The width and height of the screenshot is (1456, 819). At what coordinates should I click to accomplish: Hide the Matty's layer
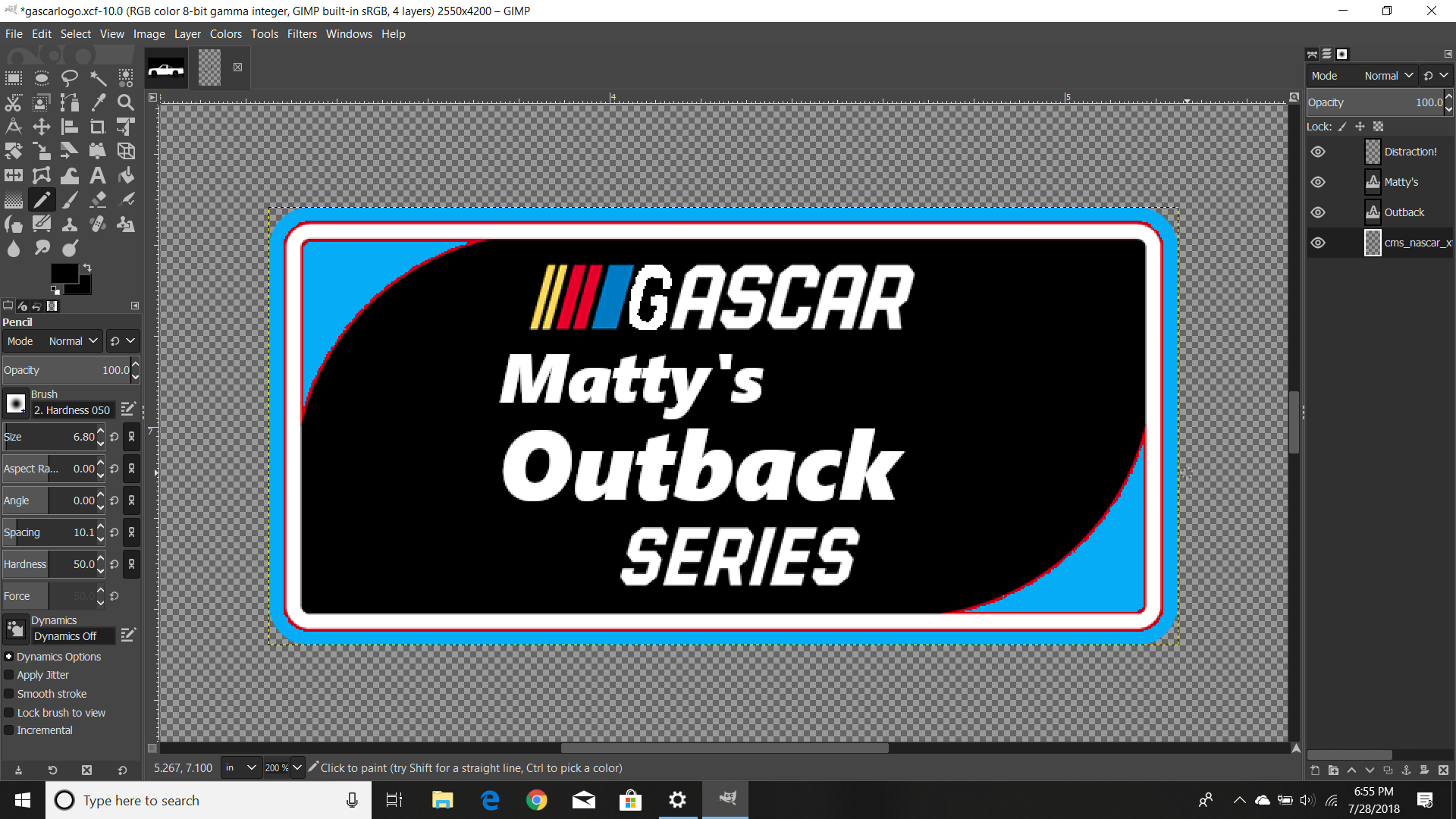(x=1318, y=182)
